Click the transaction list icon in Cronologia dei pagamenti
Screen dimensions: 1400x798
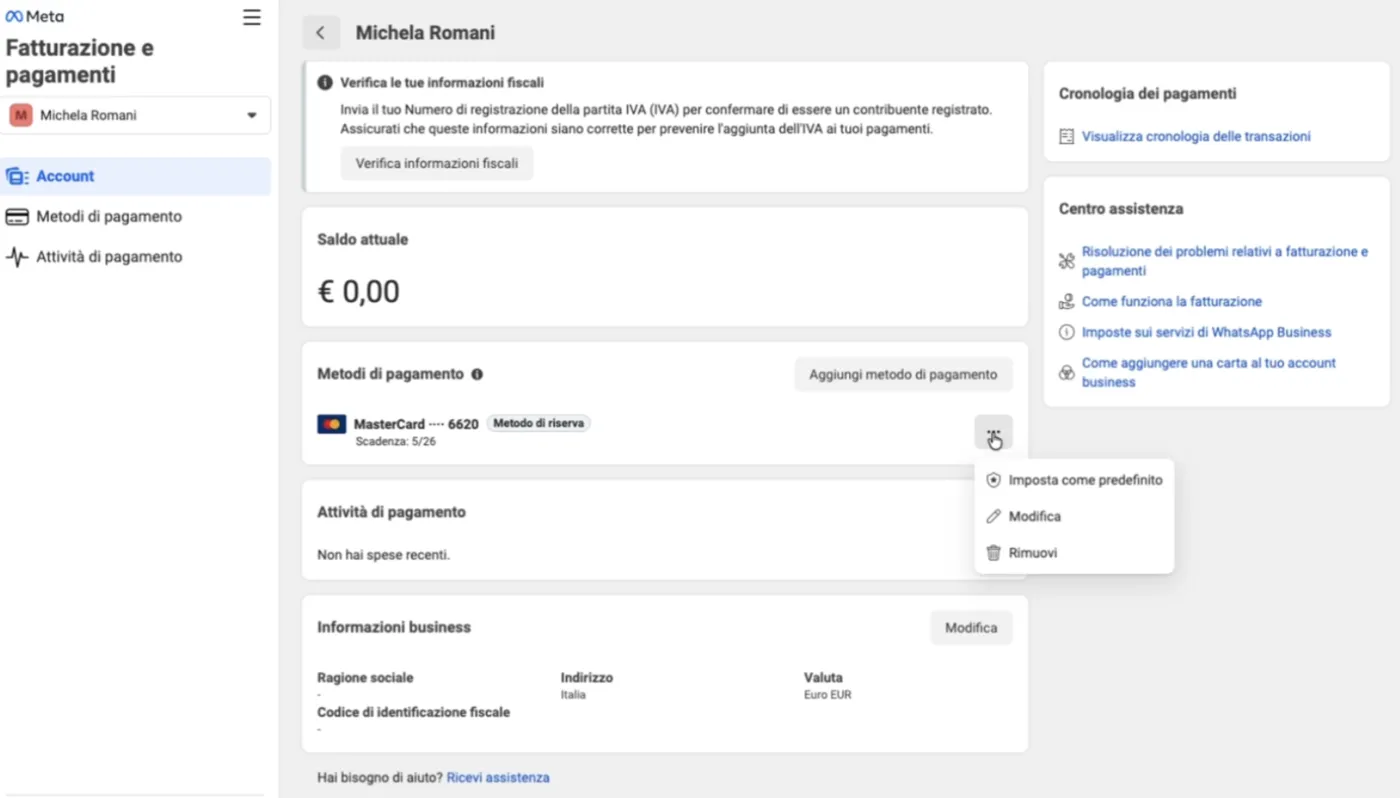pyautogui.click(x=1066, y=136)
